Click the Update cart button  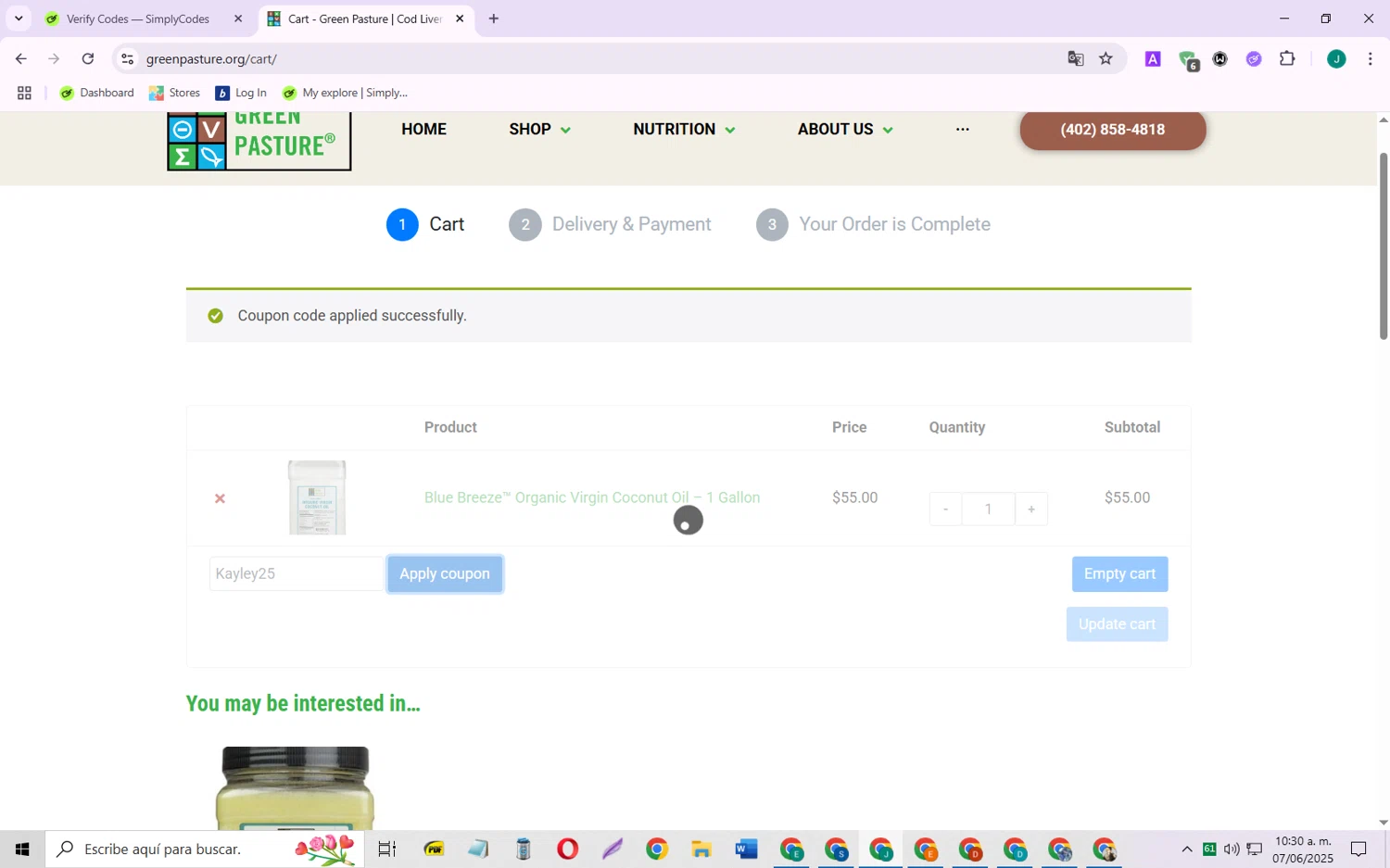pyautogui.click(x=1117, y=624)
